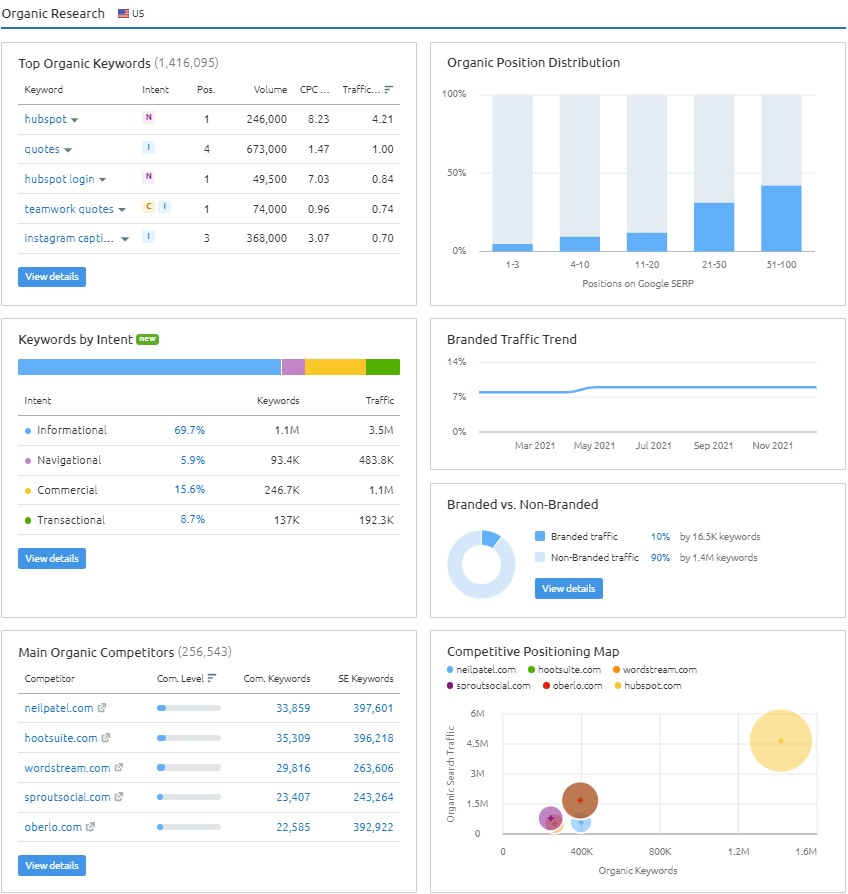Expand the quotes keyword dropdown arrow

click(68, 150)
